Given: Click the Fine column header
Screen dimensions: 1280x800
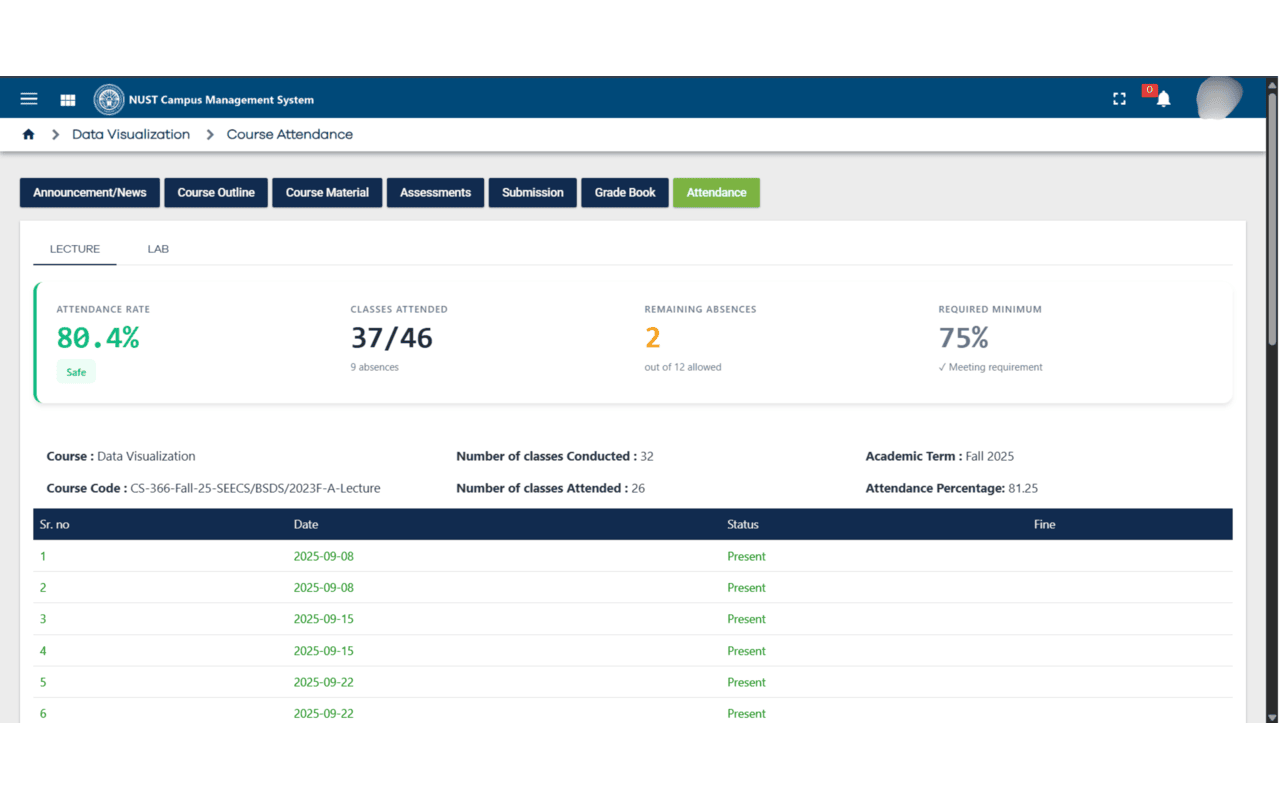Looking at the screenshot, I should (x=1045, y=524).
